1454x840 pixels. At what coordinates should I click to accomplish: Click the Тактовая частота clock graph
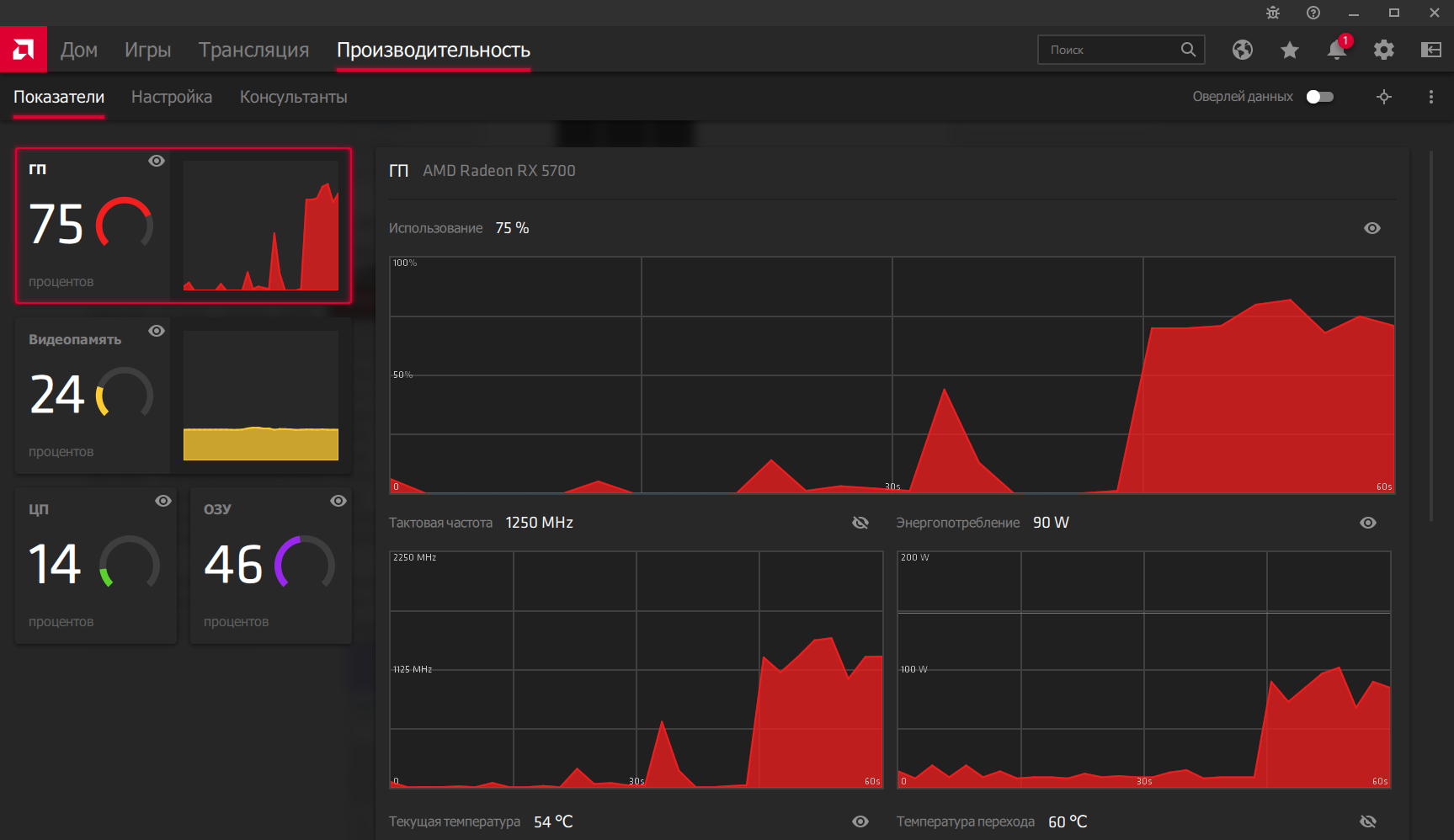[x=636, y=670]
